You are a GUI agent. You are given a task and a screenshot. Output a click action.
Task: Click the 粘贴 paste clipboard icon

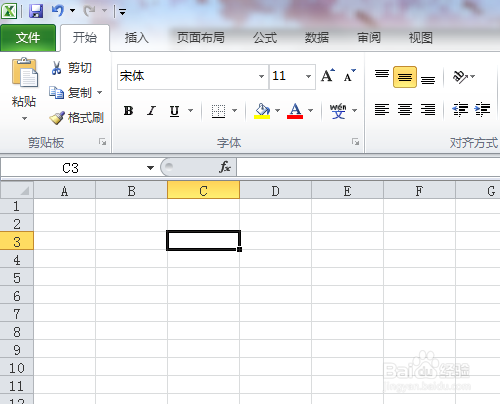tap(24, 73)
